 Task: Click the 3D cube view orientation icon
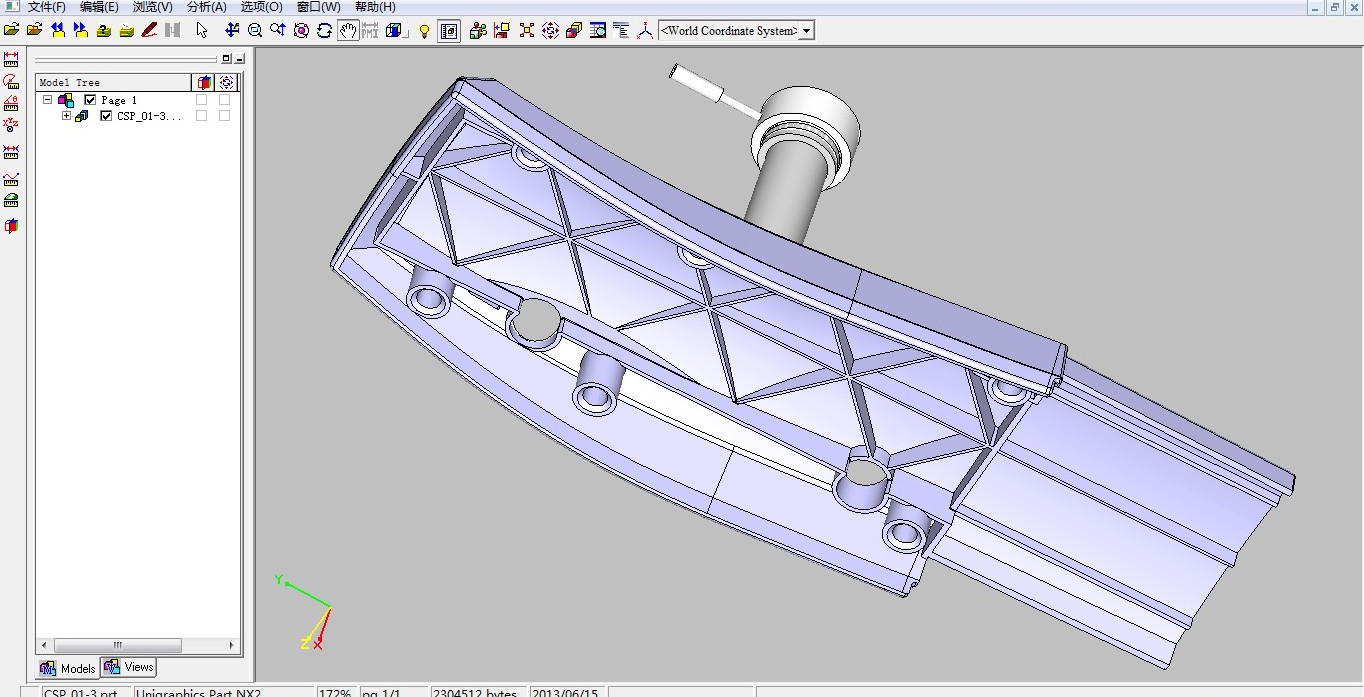click(x=395, y=30)
